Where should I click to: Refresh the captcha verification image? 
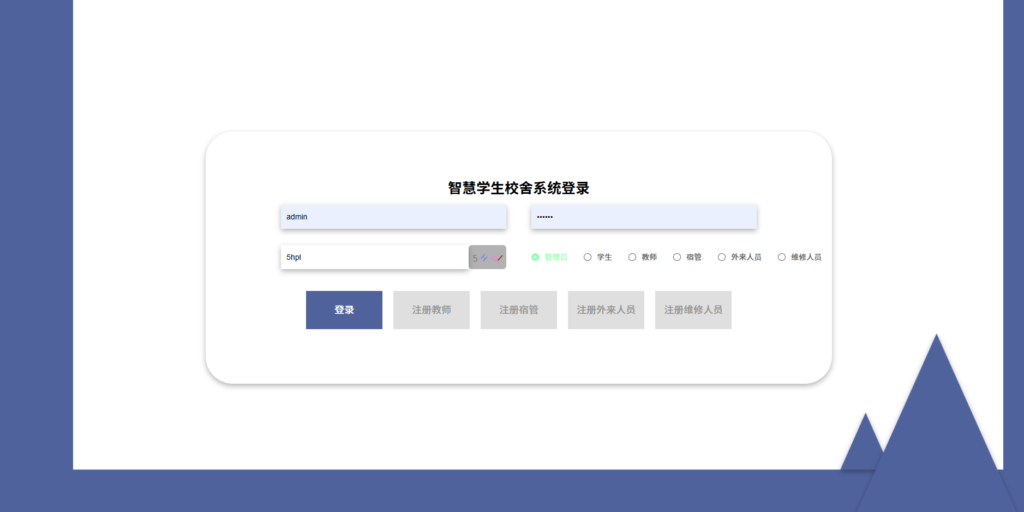point(487,257)
